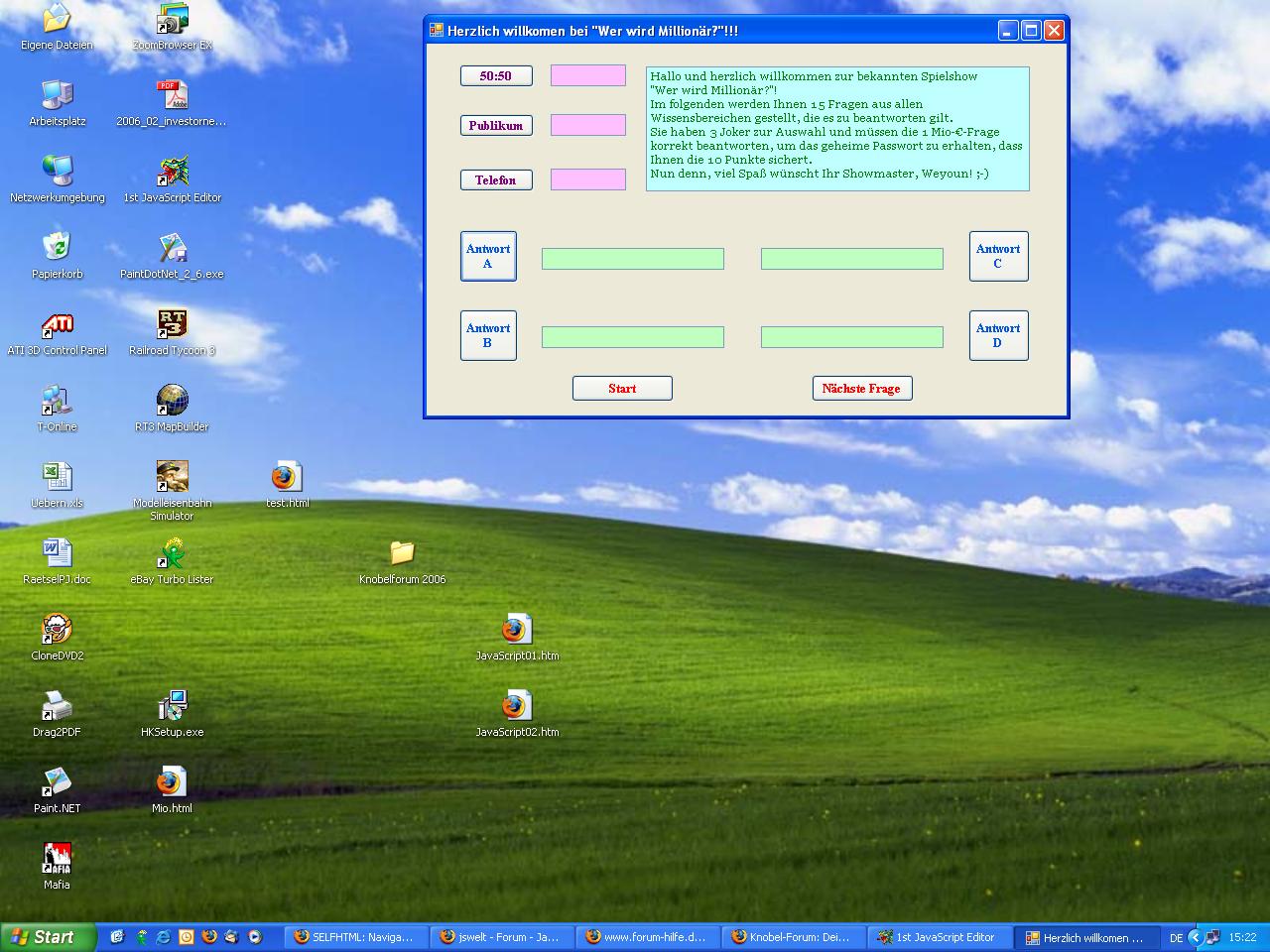Go to Nächste Frage
Viewport: 1270px width, 952px height.
861,389
